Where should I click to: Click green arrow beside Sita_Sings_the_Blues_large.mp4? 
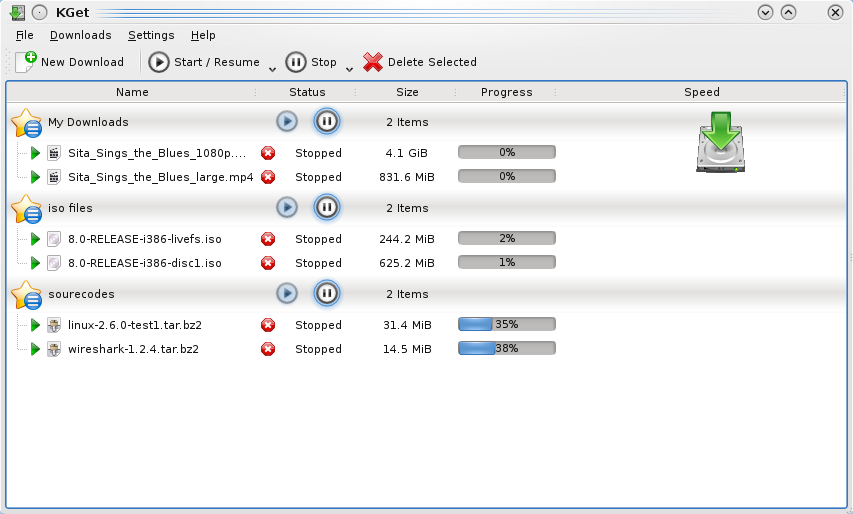(x=35, y=177)
